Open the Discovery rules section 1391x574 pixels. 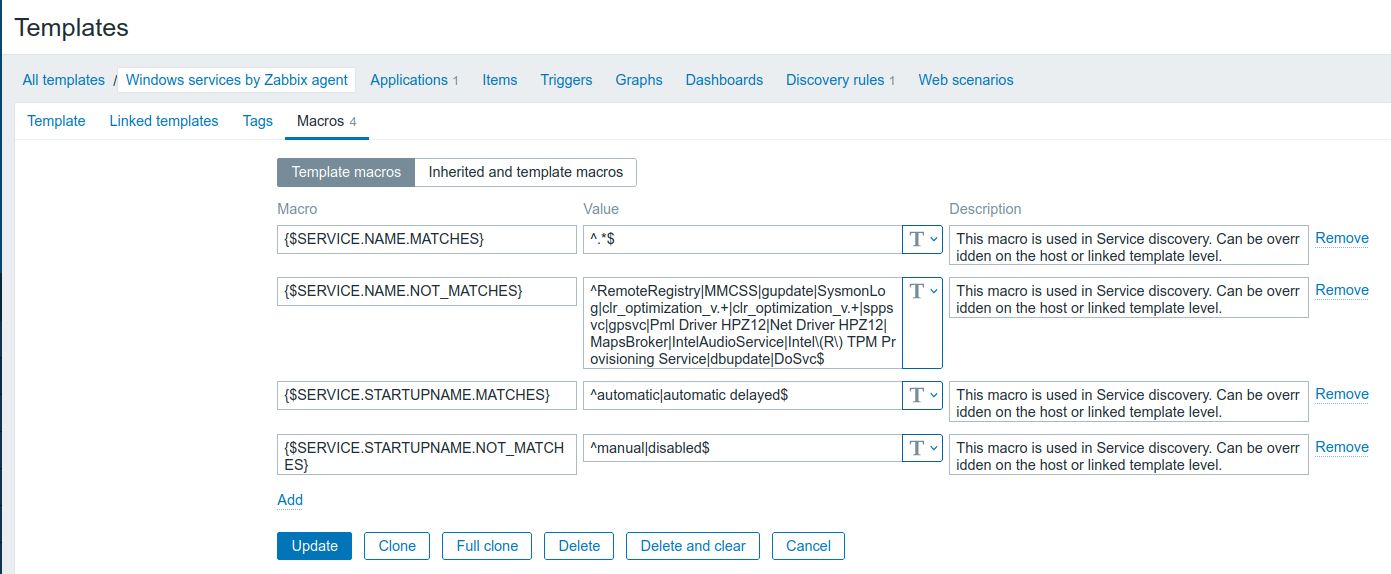pos(834,80)
